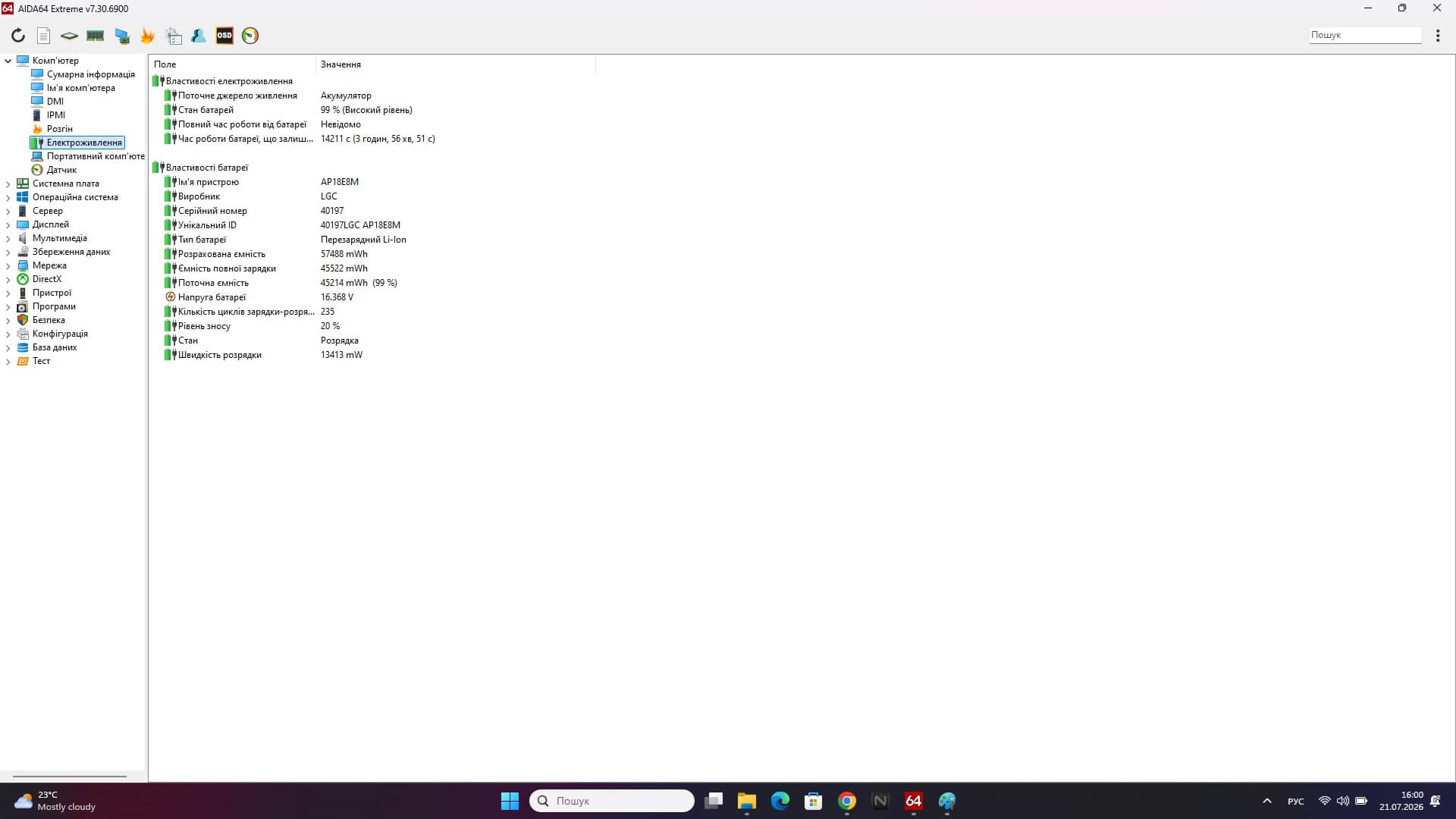Select the Розрахована ємність row

[372, 254]
